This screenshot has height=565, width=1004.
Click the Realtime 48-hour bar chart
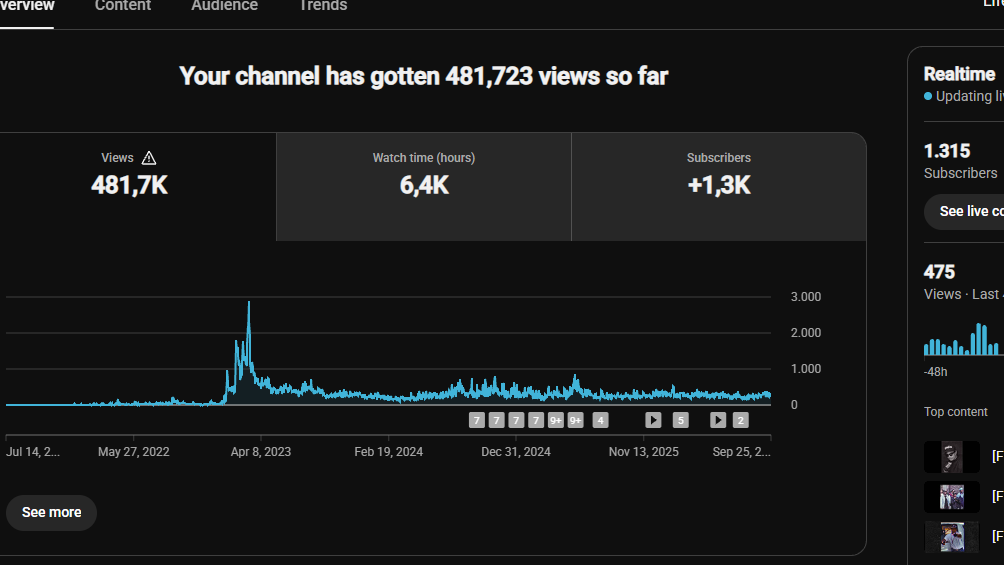(x=962, y=339)
